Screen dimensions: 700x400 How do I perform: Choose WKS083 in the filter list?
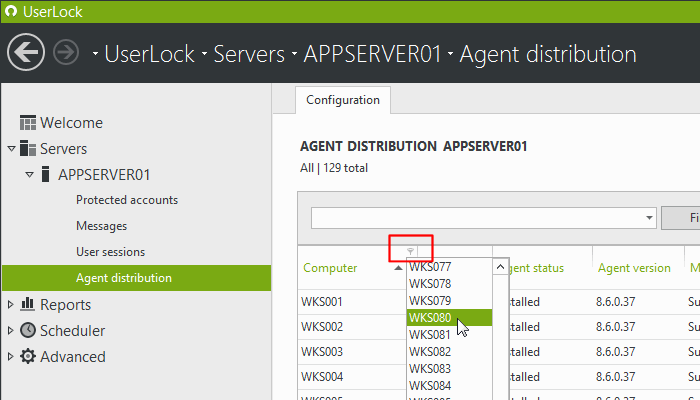coord(450,368)
